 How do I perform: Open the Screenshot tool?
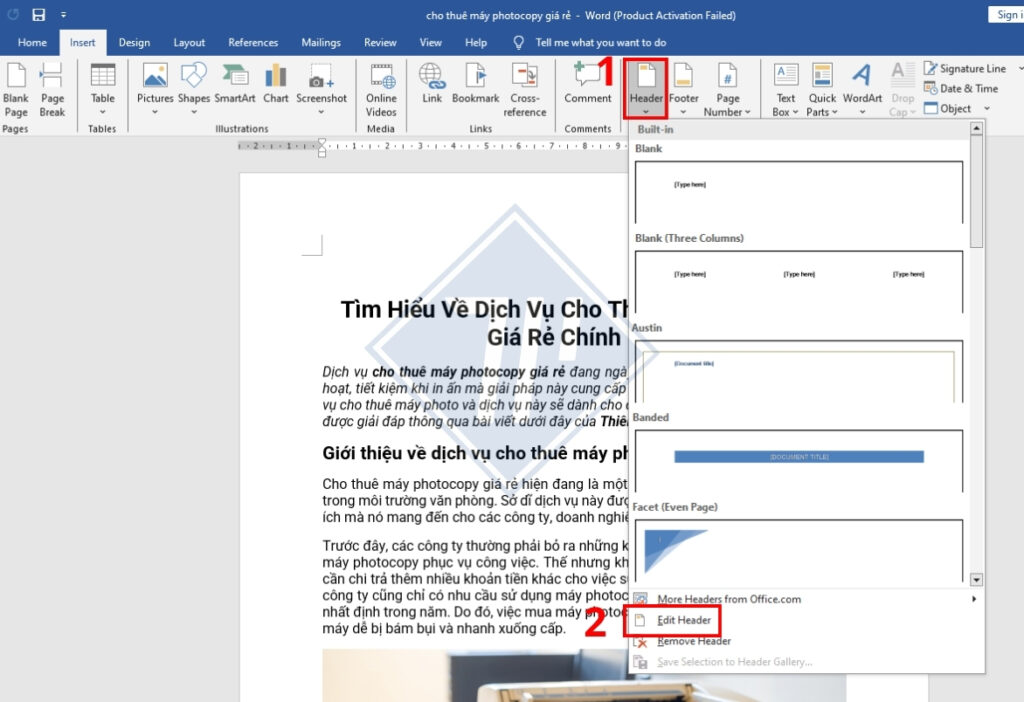click(x=321, y=89)
